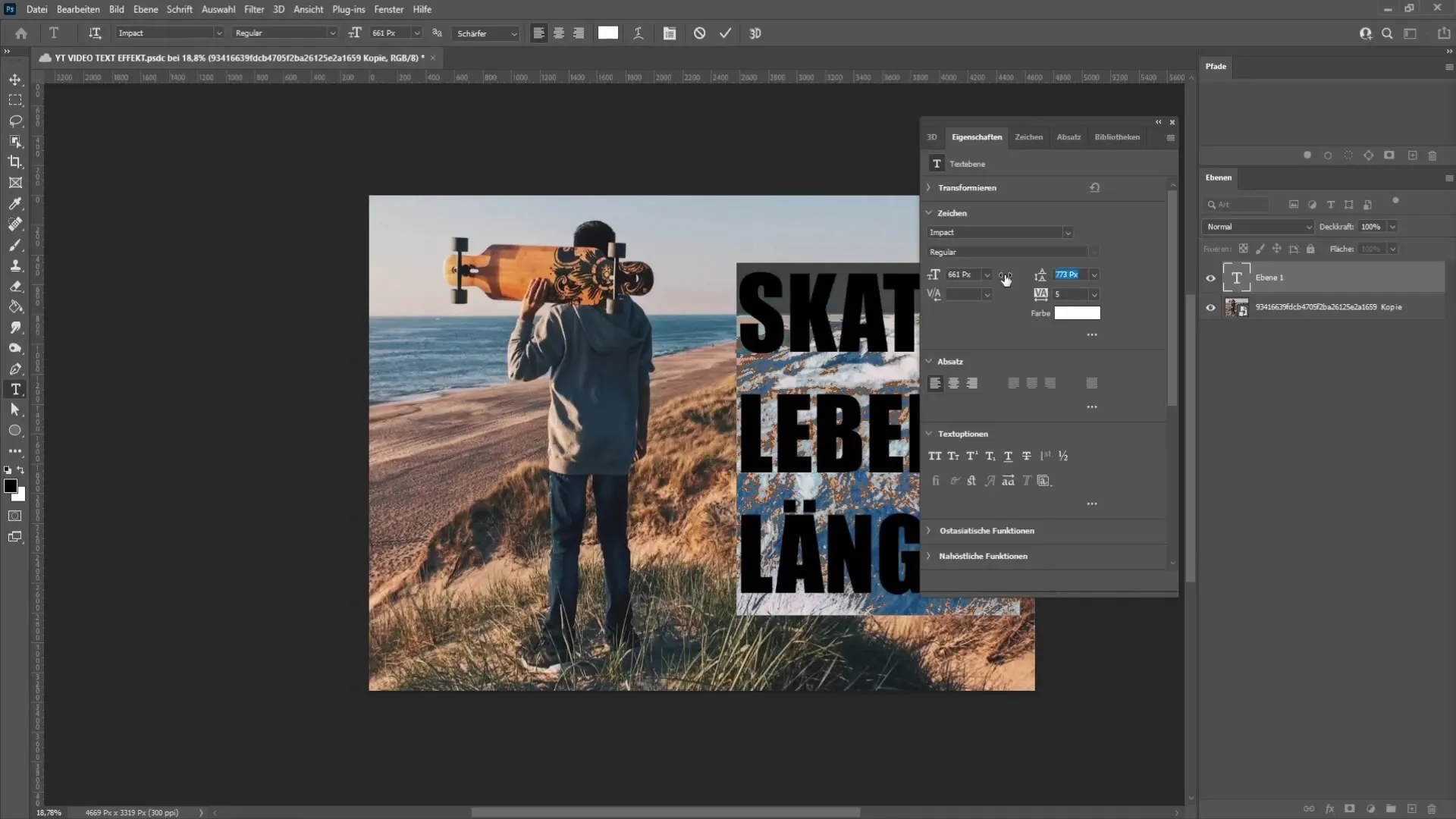Click the Farbe white color swatch
Viewport: 1456px width, 819px height.
pyautogui.click(x=1077, y=313)
